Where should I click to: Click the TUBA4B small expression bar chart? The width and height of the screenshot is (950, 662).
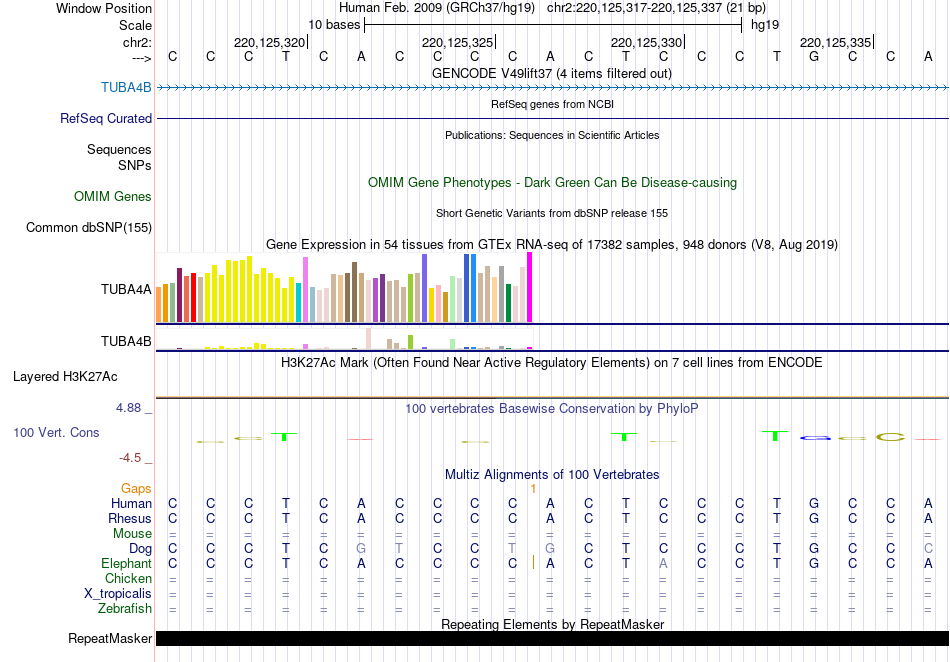click(344, 339)
